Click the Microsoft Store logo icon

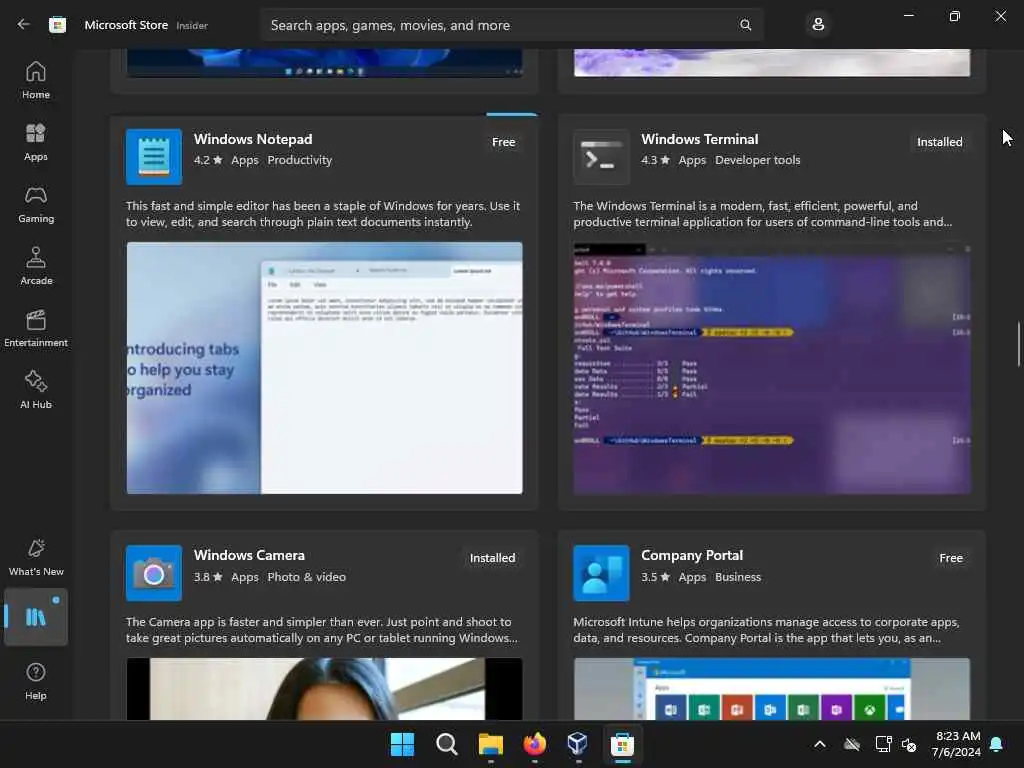(x=57, y=25)
